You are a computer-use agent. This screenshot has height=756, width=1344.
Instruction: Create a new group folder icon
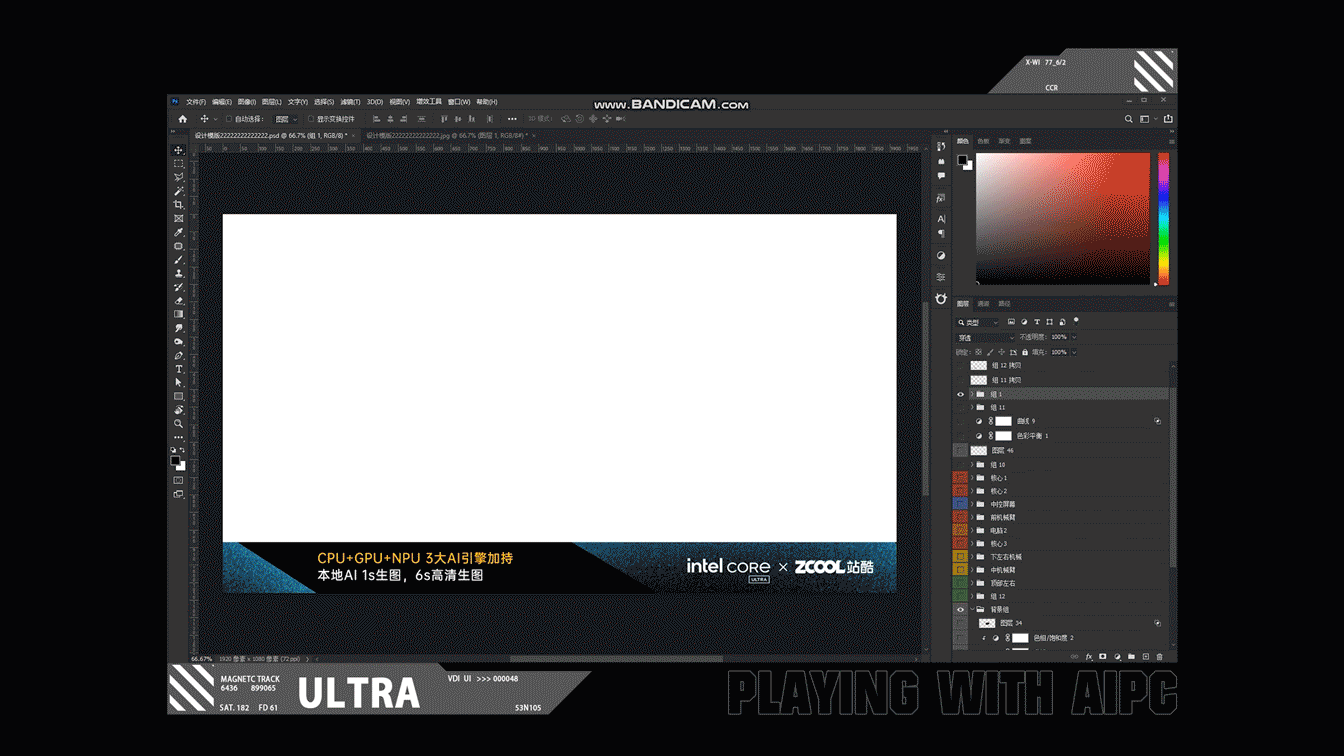(1131, 657)
